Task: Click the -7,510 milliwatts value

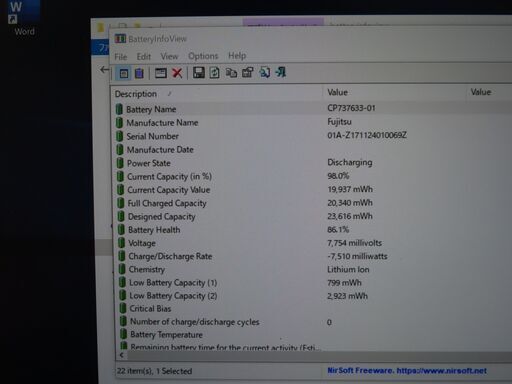Action: pos(357,256)
